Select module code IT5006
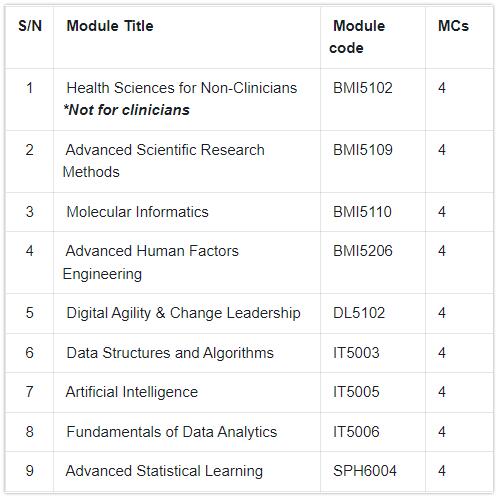499x499 pixels. [x=356, y=432]
